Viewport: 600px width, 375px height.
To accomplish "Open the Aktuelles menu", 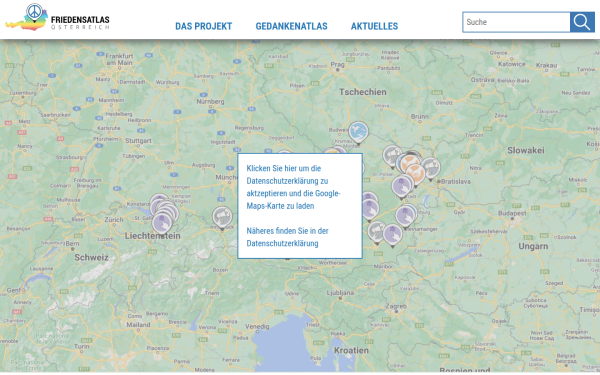I will pos(374,26).
